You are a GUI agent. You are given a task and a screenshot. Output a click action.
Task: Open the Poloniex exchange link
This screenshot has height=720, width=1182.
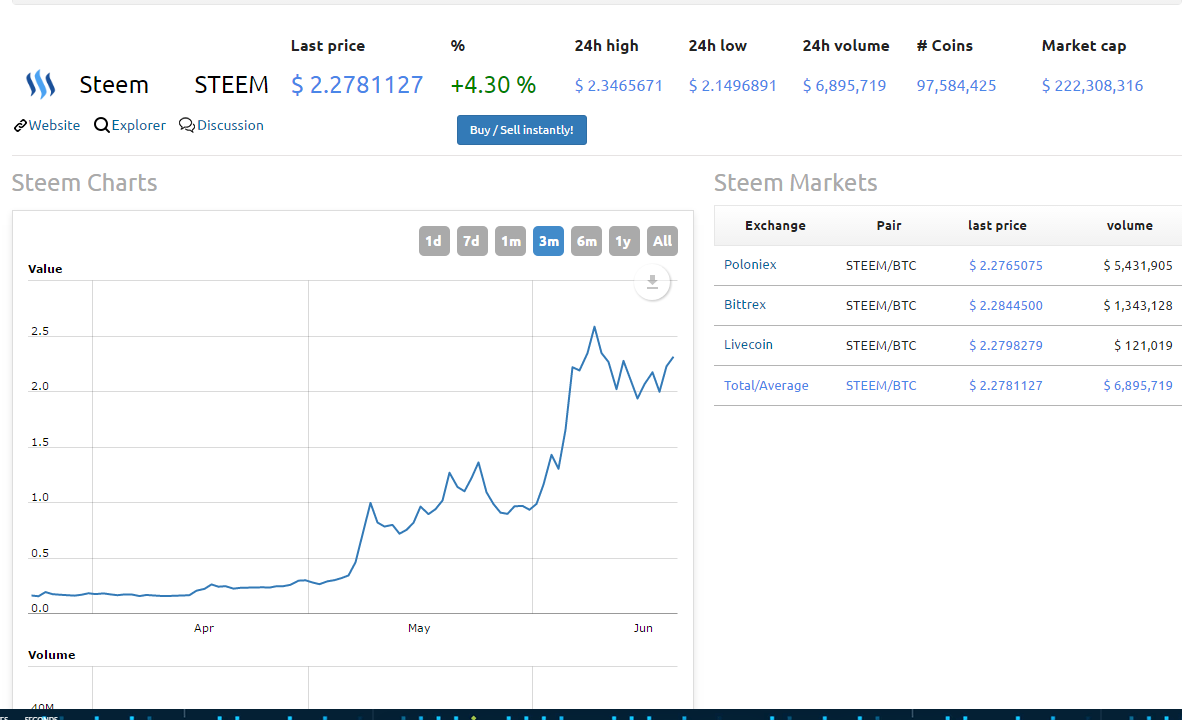tap(750, 265)
